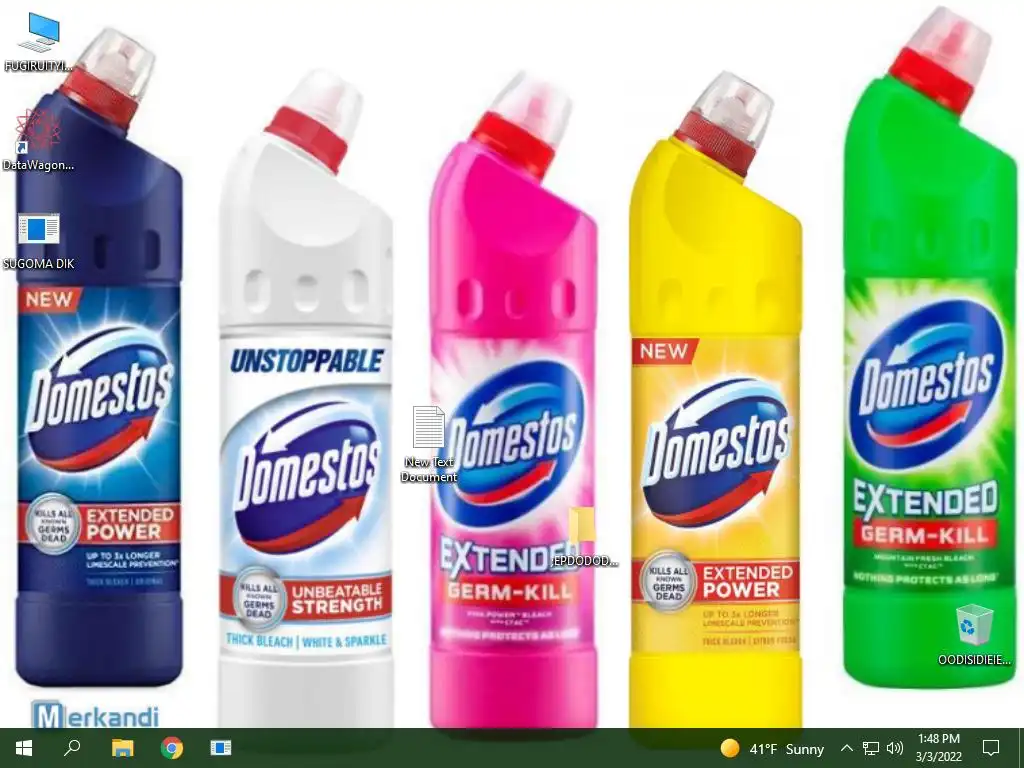
Task: Switch to the running app next to Chrome
Action: 221,748
